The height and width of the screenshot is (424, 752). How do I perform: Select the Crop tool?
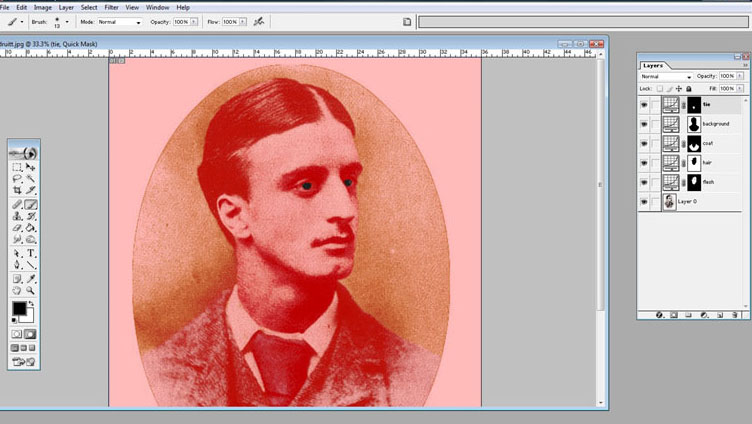pos(17,191)
